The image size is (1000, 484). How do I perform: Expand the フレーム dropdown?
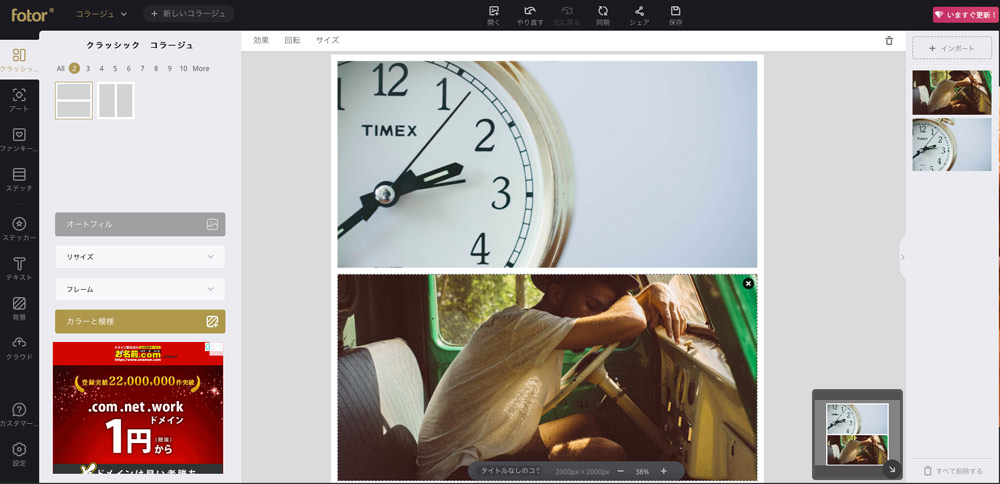(x=140, y=290)
